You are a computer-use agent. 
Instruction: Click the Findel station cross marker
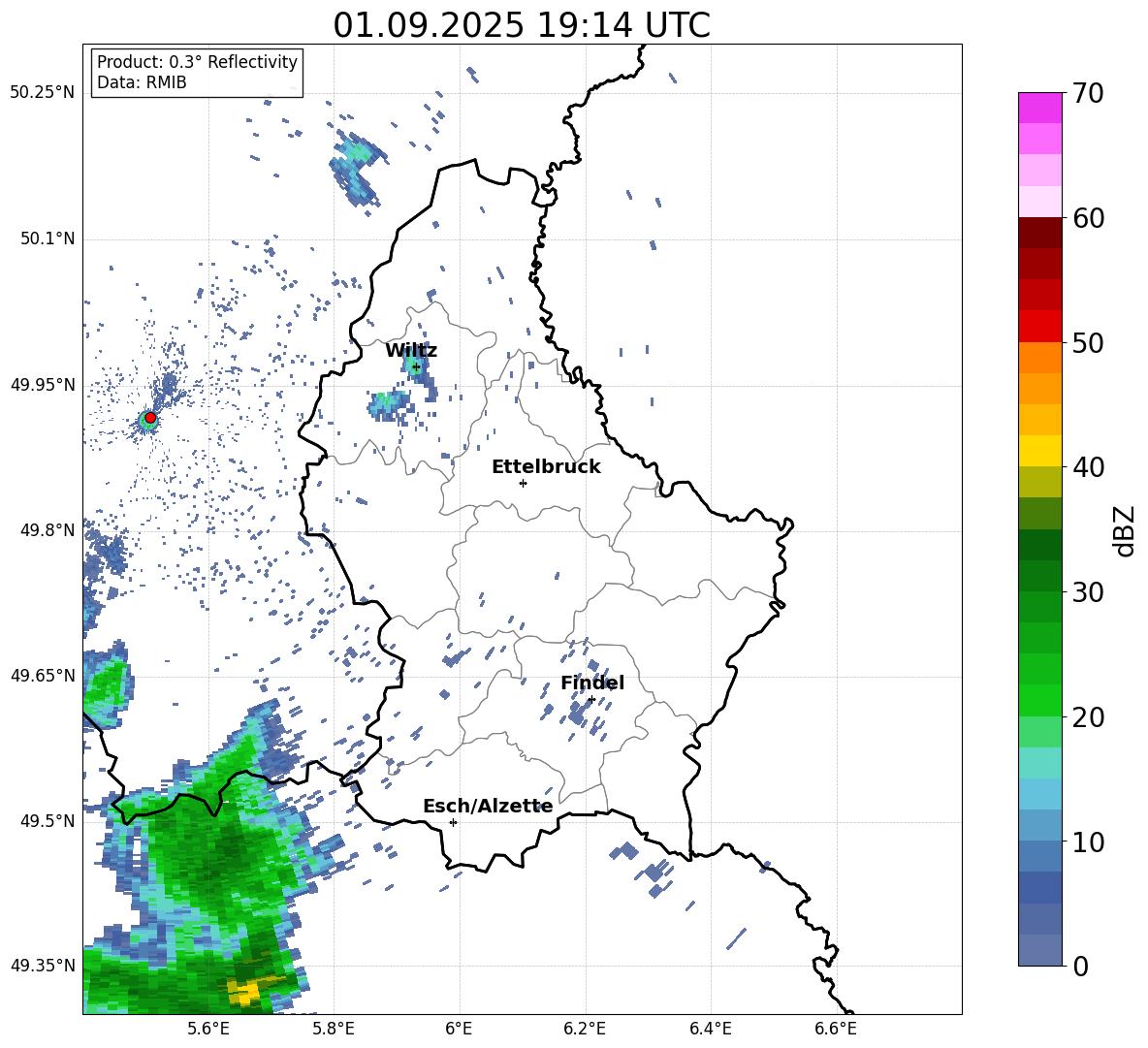click(x=591, y=700)
